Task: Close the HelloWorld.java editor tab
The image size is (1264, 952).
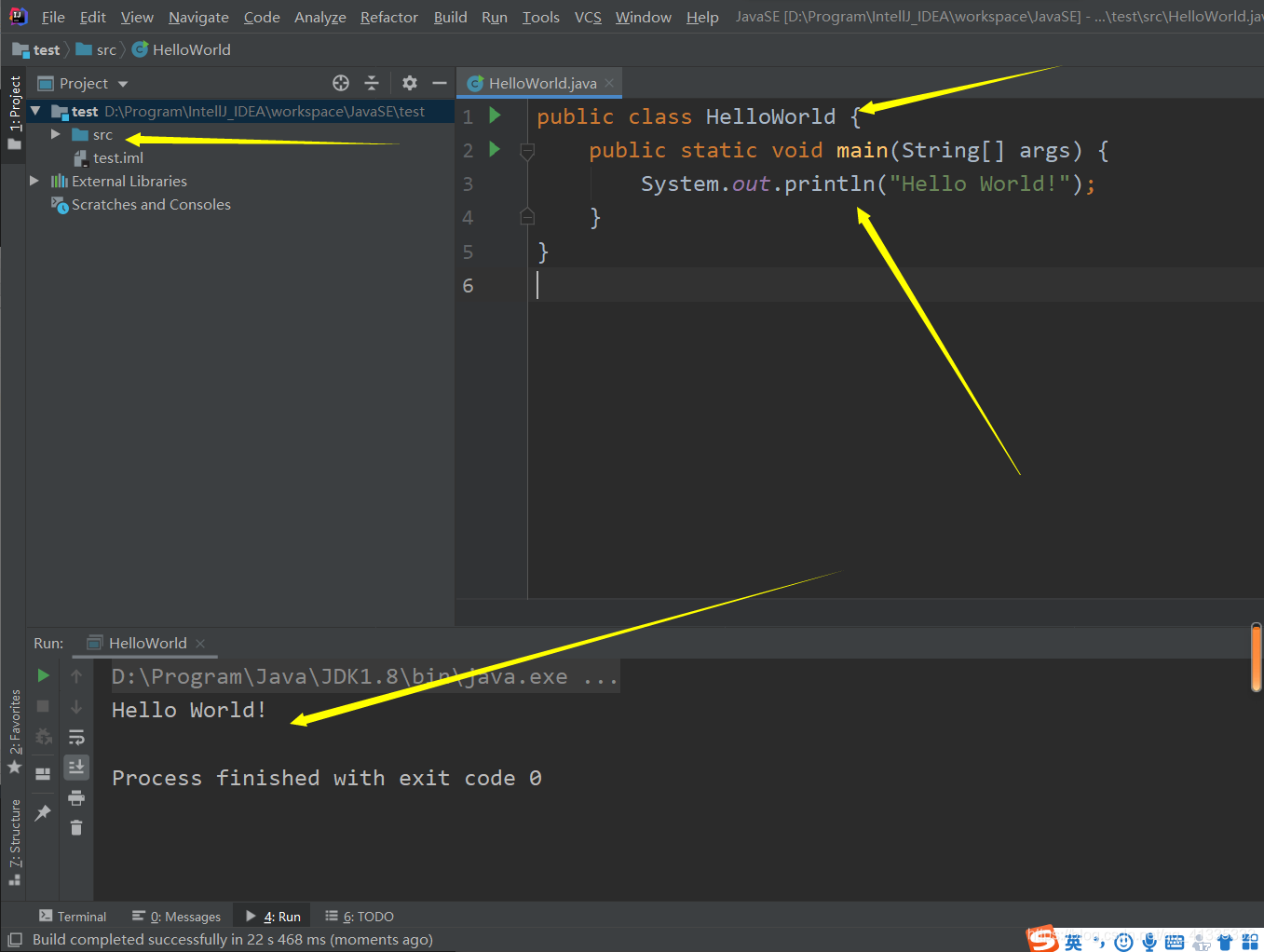Action: 609,83
